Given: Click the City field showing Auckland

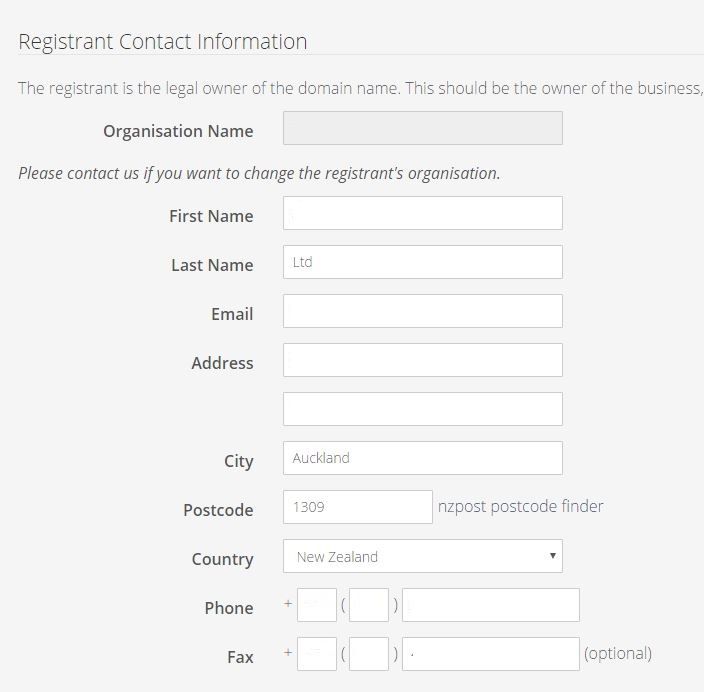Looking at the screenshot, I should pos(422,458).
